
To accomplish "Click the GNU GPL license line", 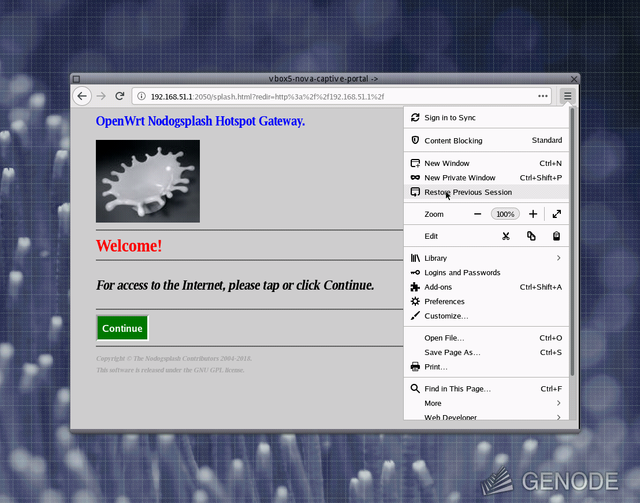I will (x=170, y=370).
